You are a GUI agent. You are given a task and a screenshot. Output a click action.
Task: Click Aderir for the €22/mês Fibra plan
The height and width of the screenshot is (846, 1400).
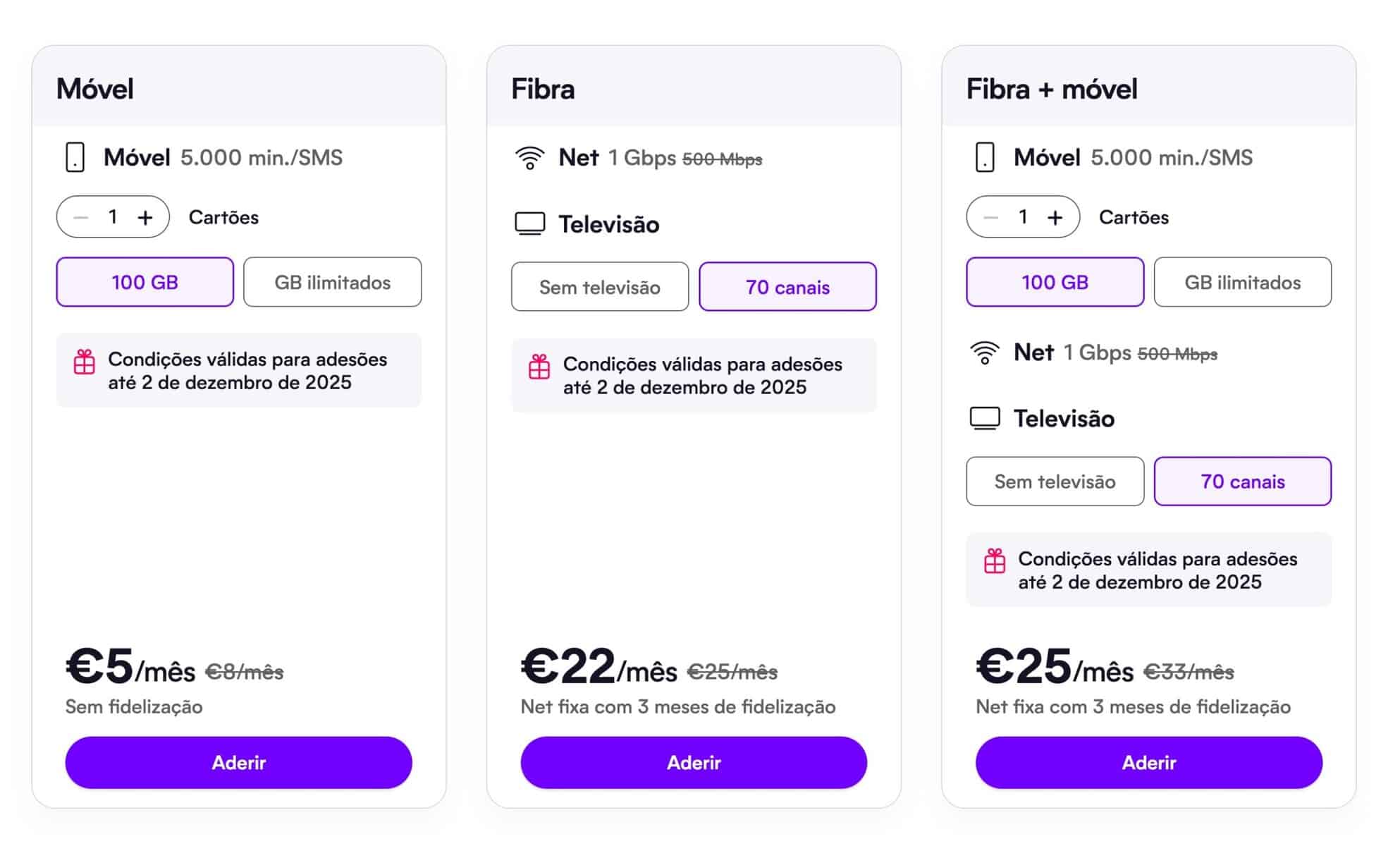(694, 763)
